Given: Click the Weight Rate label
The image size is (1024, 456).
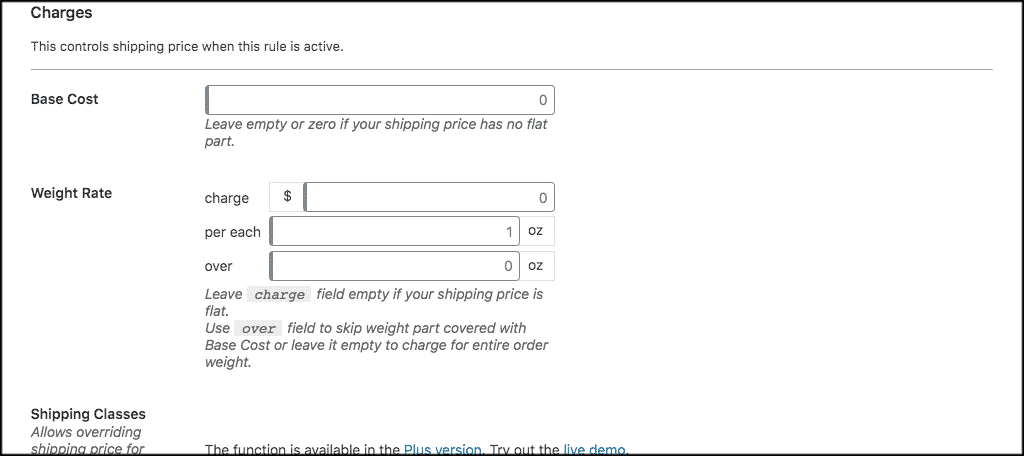Looking at the screenshot, I should coord(71,193).
